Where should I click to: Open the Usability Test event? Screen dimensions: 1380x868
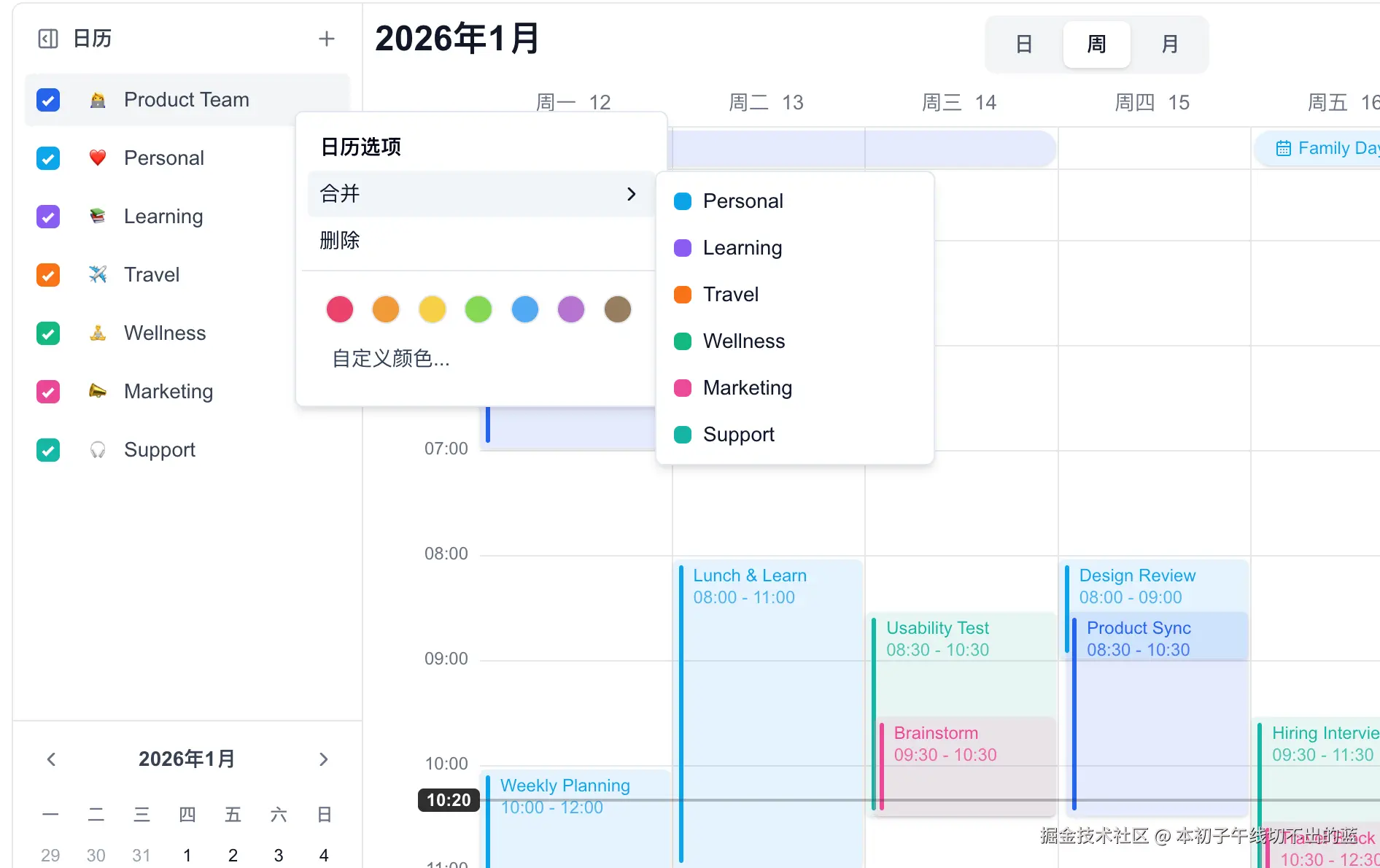coord(963,664)
